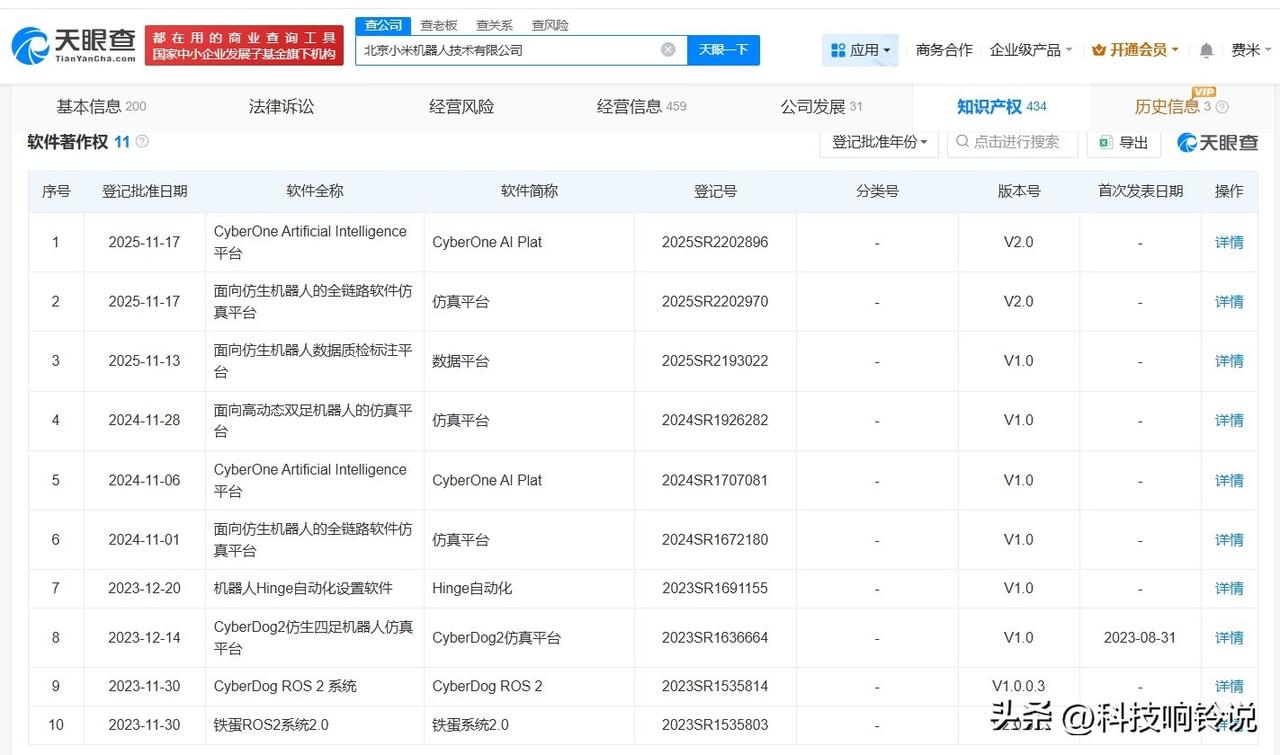Open the 商务合作 link
This screenshot has width=1280, height=755.
click(x=944, y=50)
